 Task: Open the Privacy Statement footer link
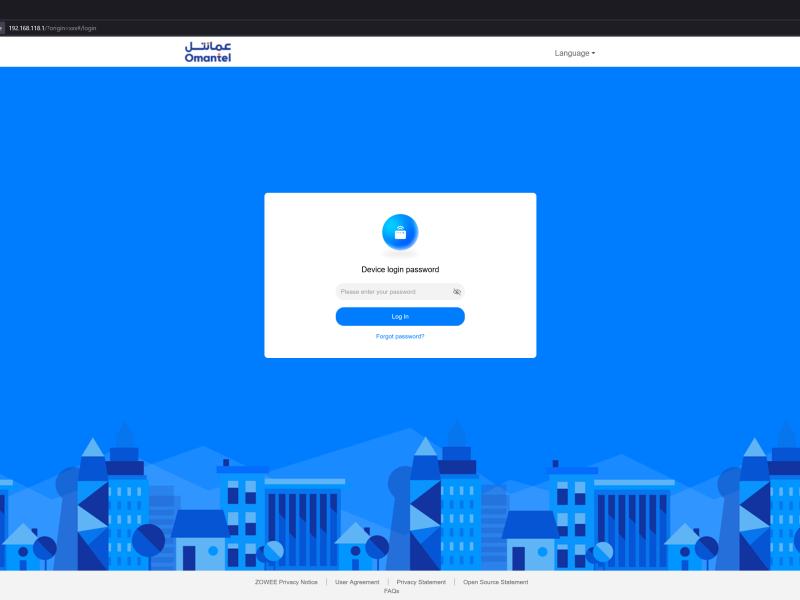coord(421,582)
